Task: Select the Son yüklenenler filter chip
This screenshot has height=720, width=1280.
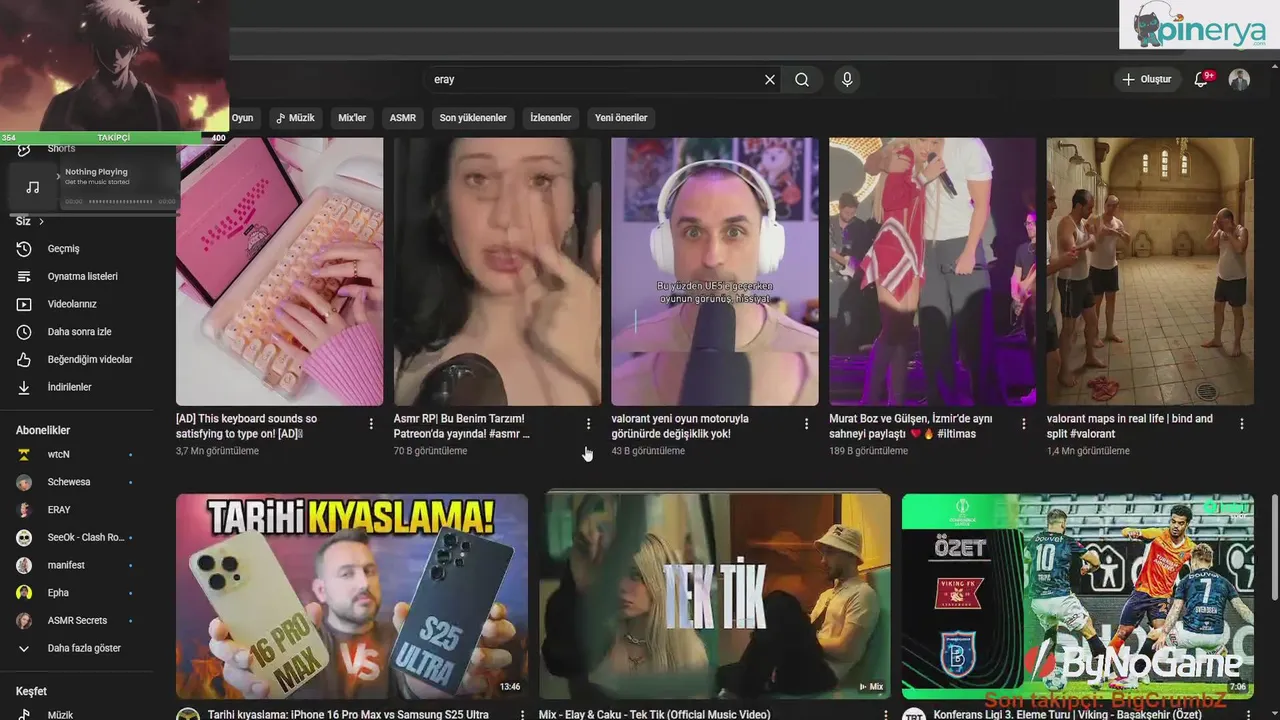Action: coord(473,118)
